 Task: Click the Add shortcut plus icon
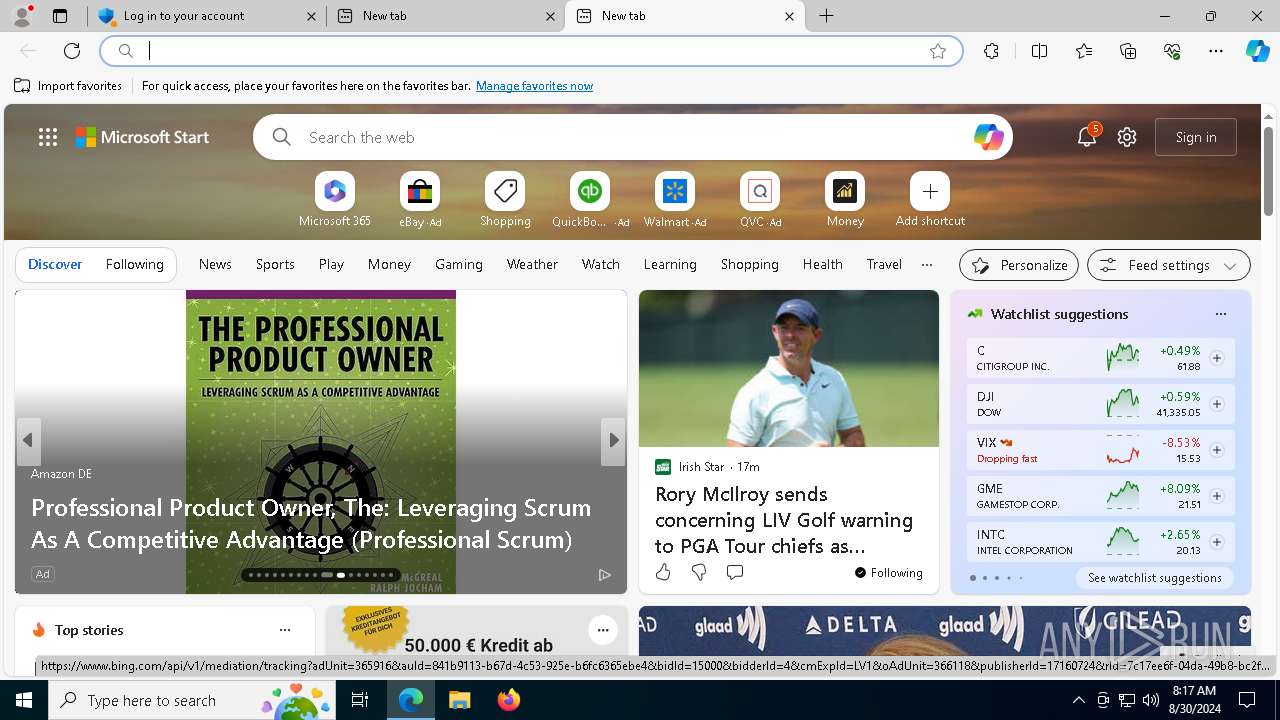(930, 191)
